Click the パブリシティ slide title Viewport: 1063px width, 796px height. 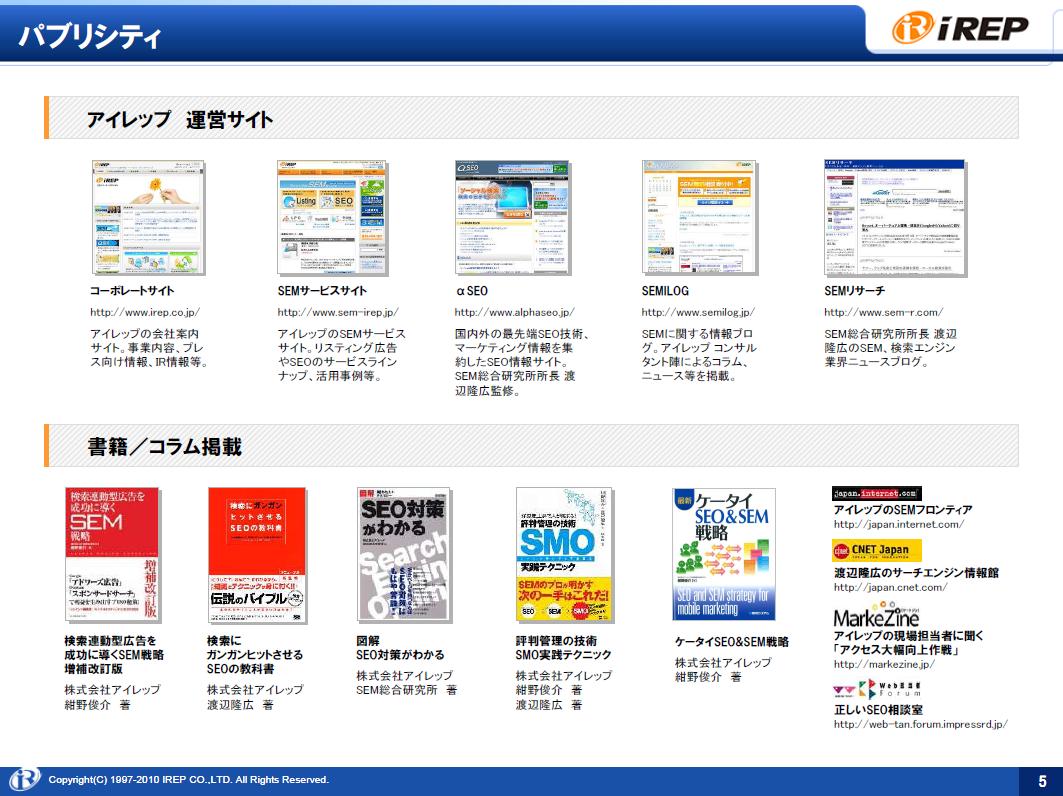tap(89, 36)
